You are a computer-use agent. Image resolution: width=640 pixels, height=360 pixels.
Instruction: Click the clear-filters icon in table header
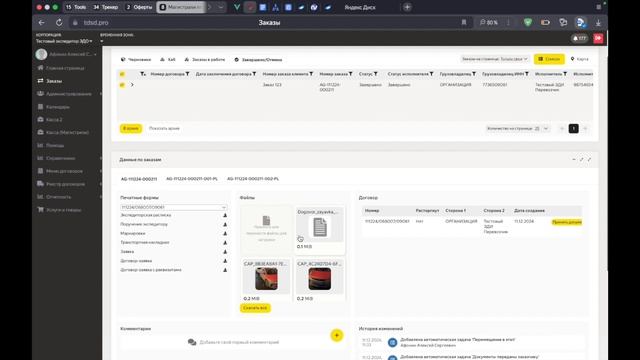(x=142, y=74)
